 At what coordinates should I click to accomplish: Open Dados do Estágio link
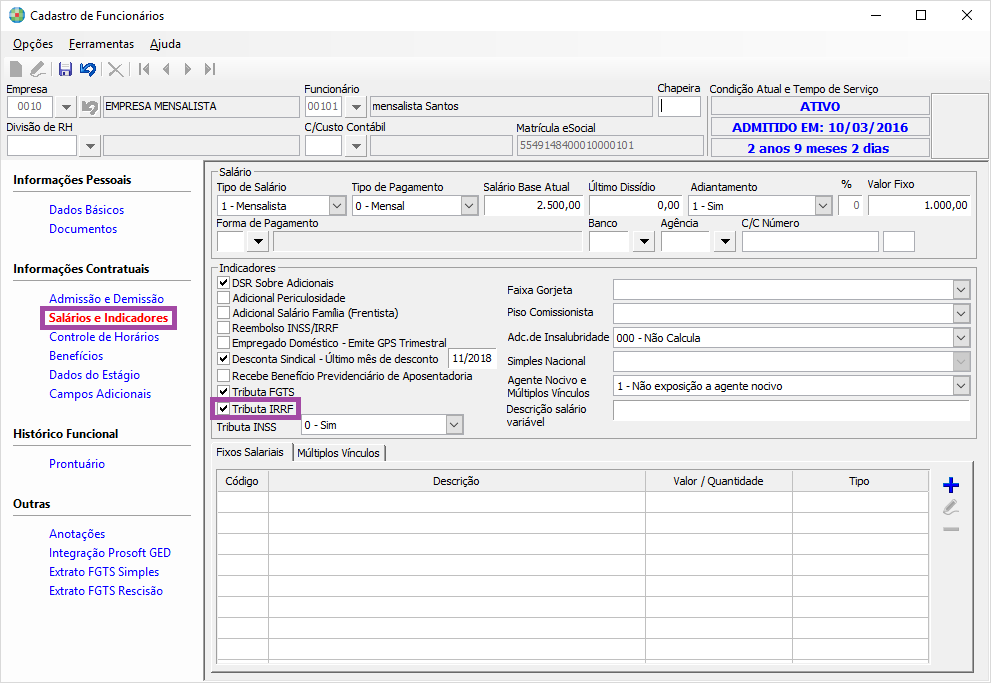pos(94,375)
